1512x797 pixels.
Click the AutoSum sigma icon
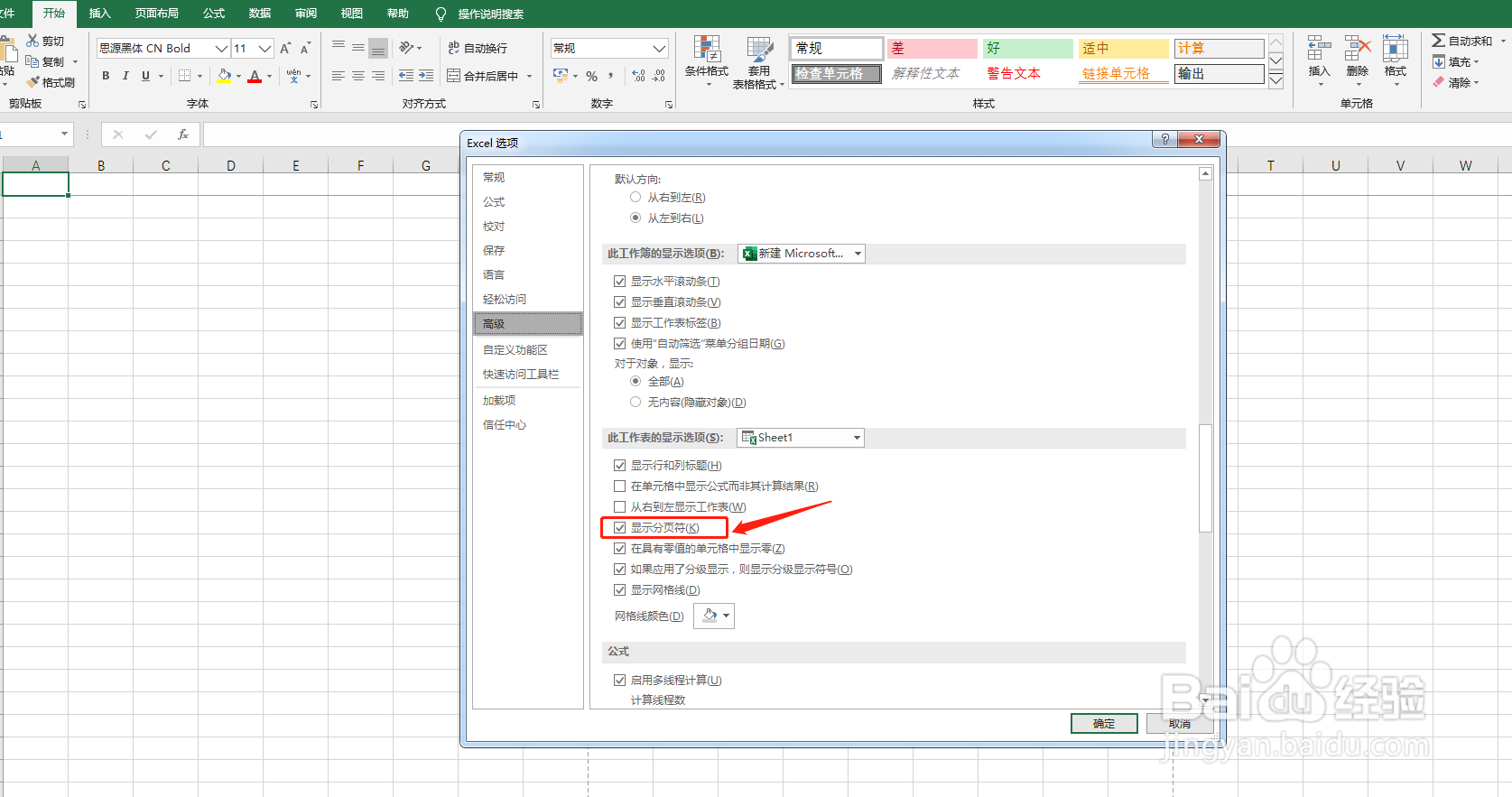[1438, 41]
